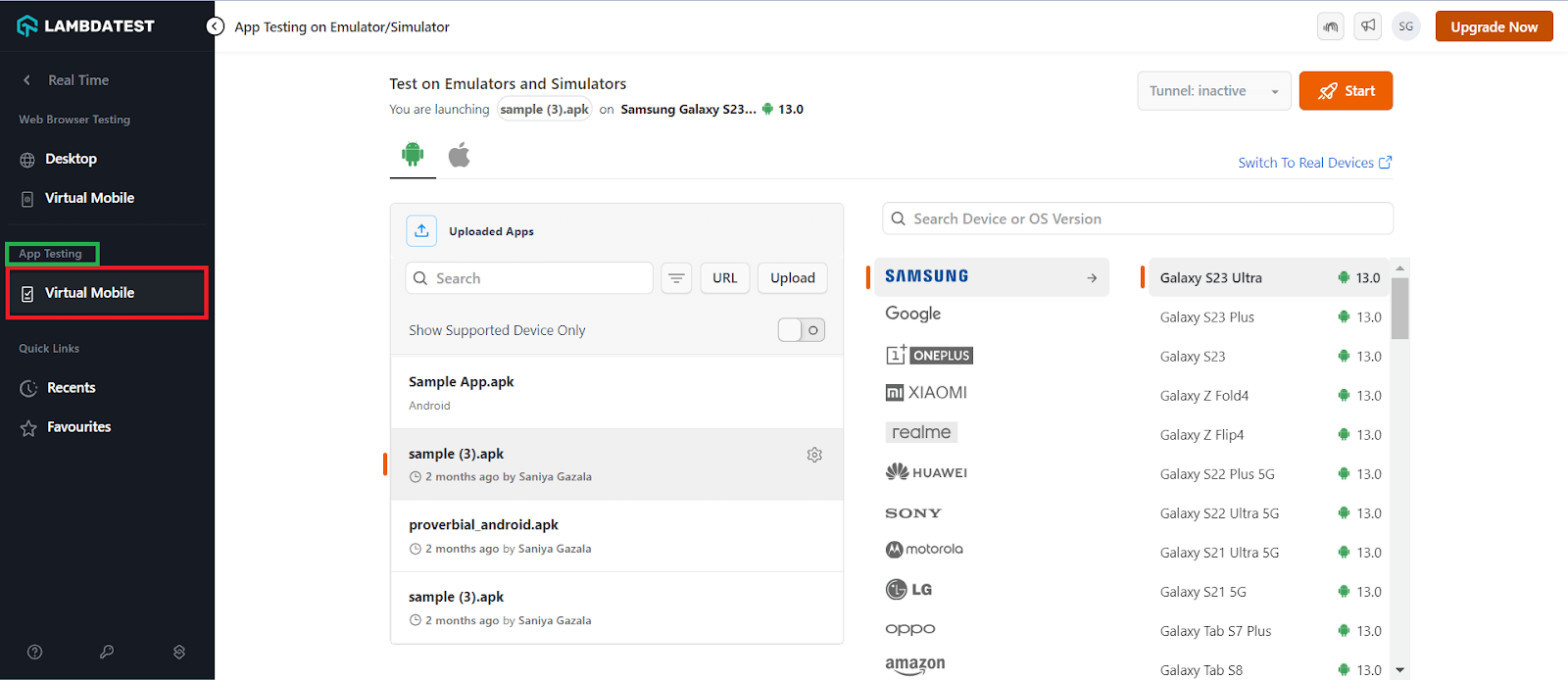Switch to the Apple iOS tab
Viewport: 1568px width, 680px height.
(459, 155)
